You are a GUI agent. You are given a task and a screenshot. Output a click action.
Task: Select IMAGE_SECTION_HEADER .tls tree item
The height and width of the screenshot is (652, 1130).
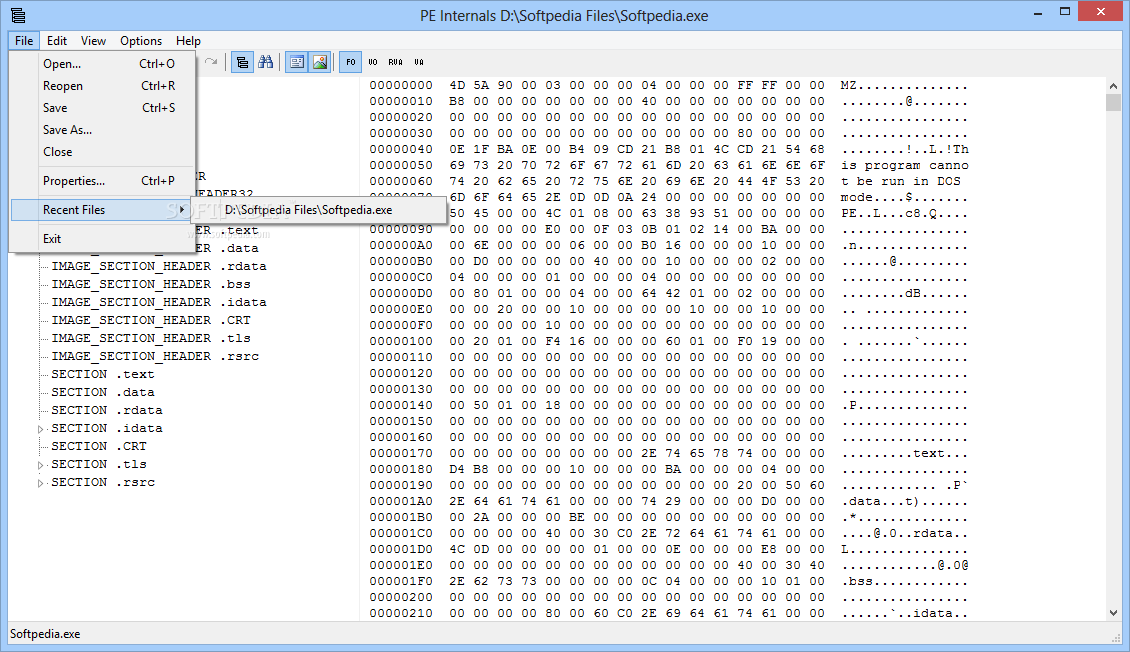click(x=151, y=338)
